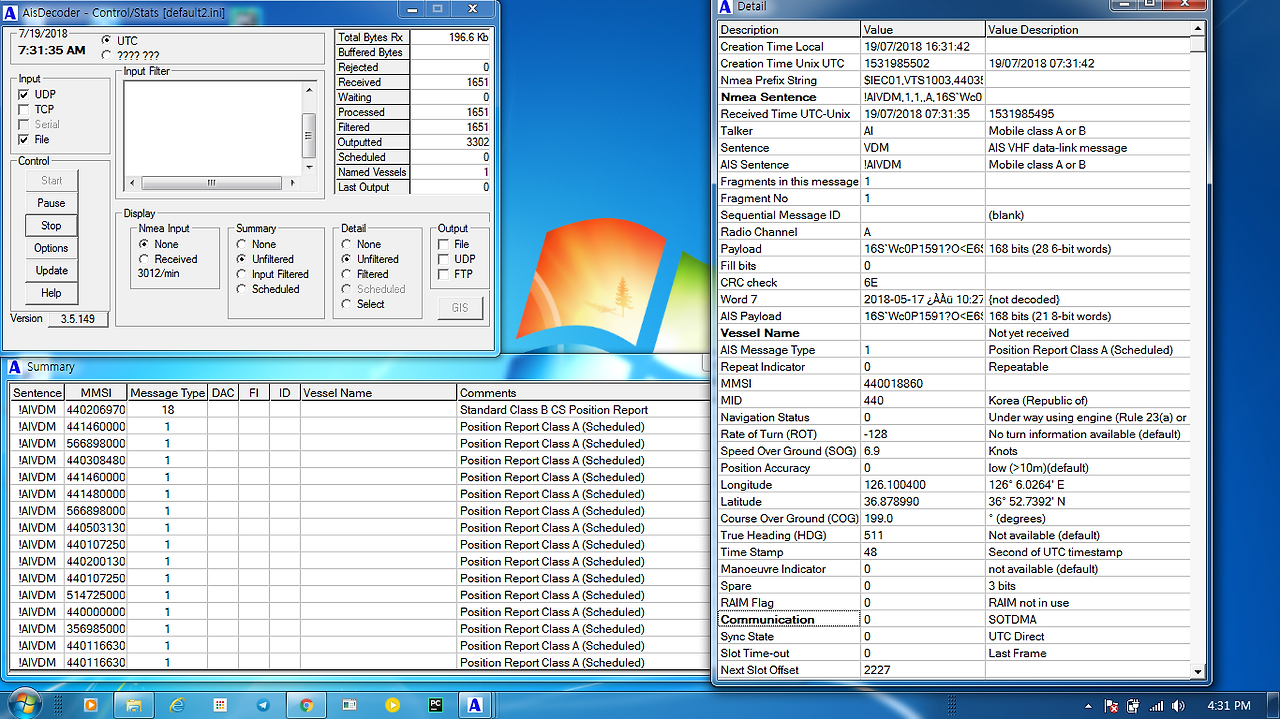Toggle the UDP checkbox under Input
The width and height of the screenshot is (1280, 719).
(x=23, y=94)
